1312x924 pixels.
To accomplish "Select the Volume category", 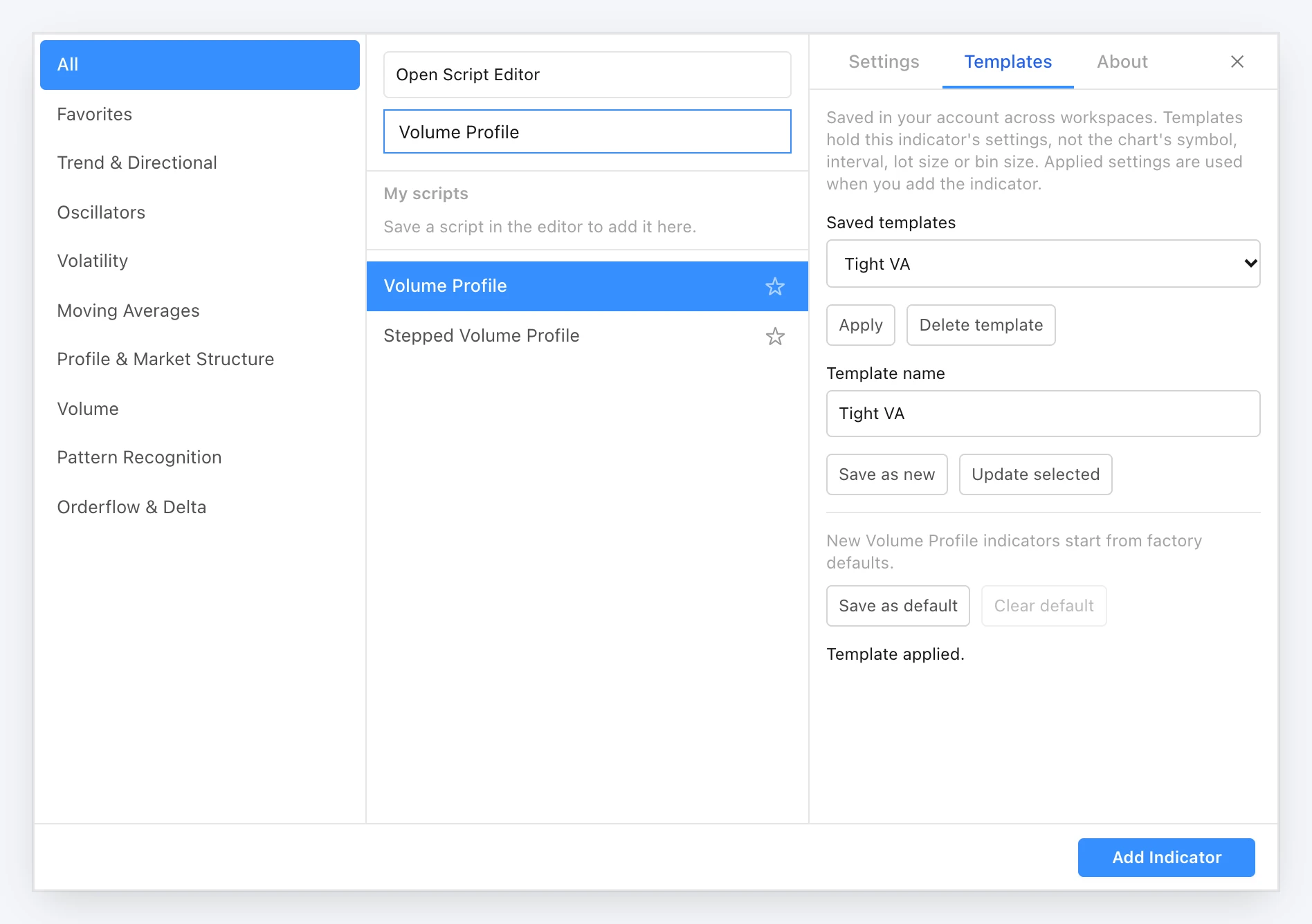I will click(x=199, y=409).
